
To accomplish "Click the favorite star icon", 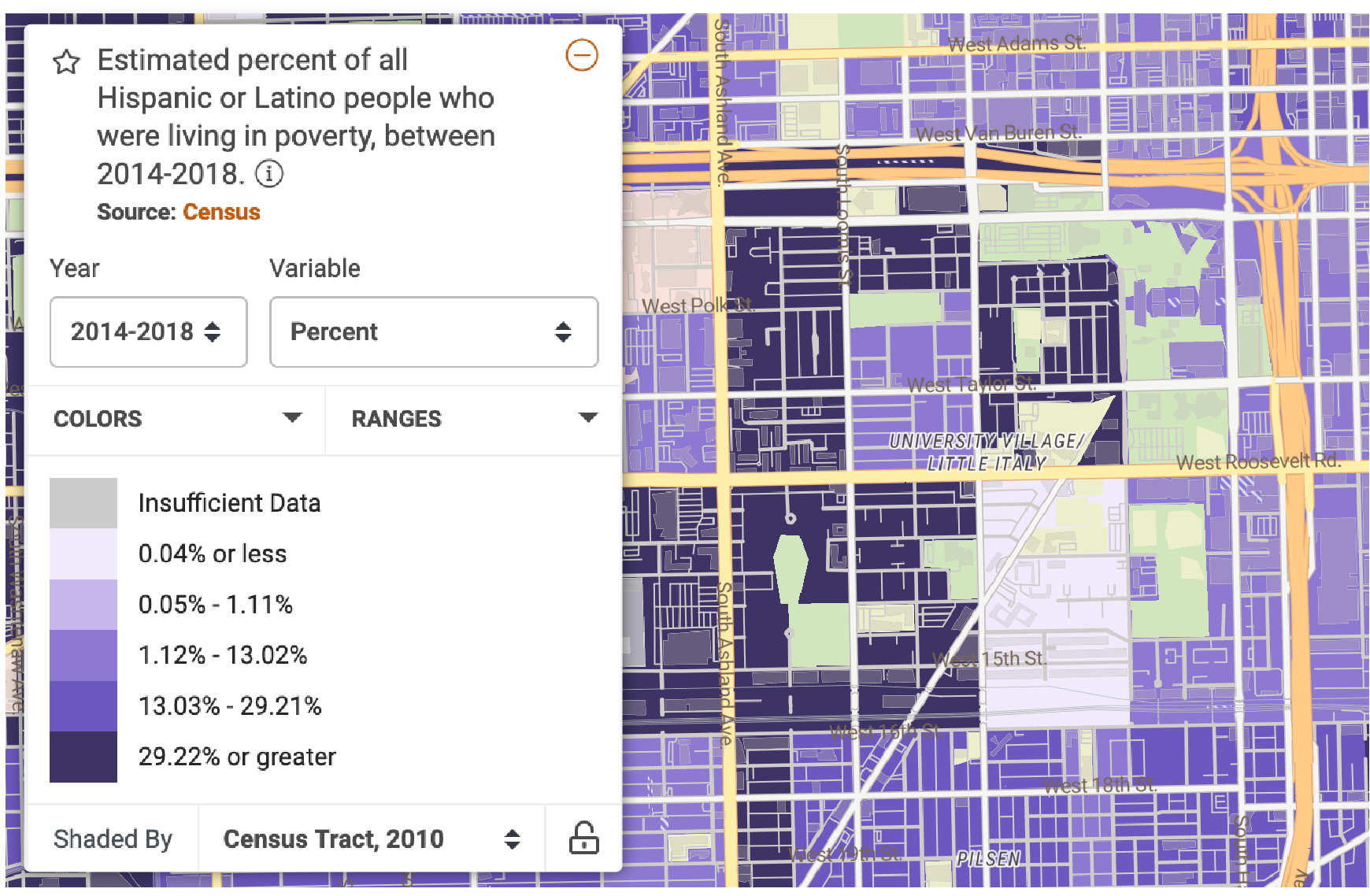I will 66,61.
